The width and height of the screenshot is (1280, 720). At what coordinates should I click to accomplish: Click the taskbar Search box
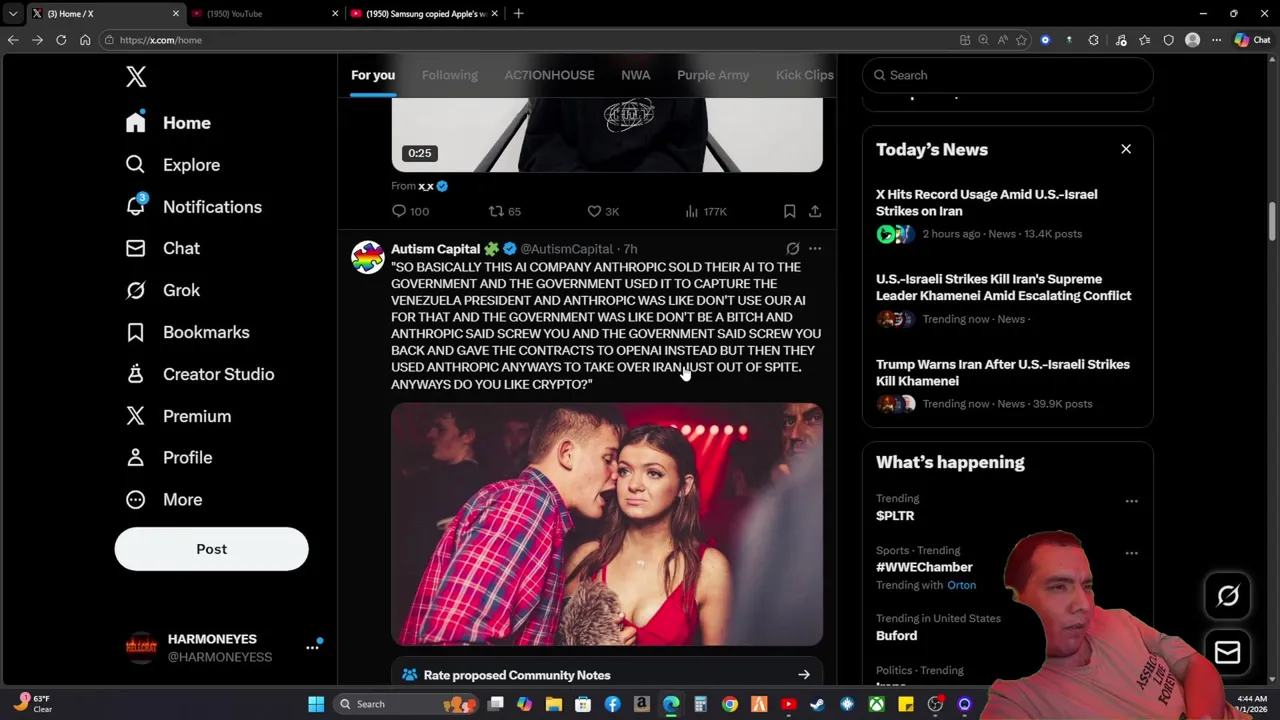pyautogui.click(x=407, y=704)
